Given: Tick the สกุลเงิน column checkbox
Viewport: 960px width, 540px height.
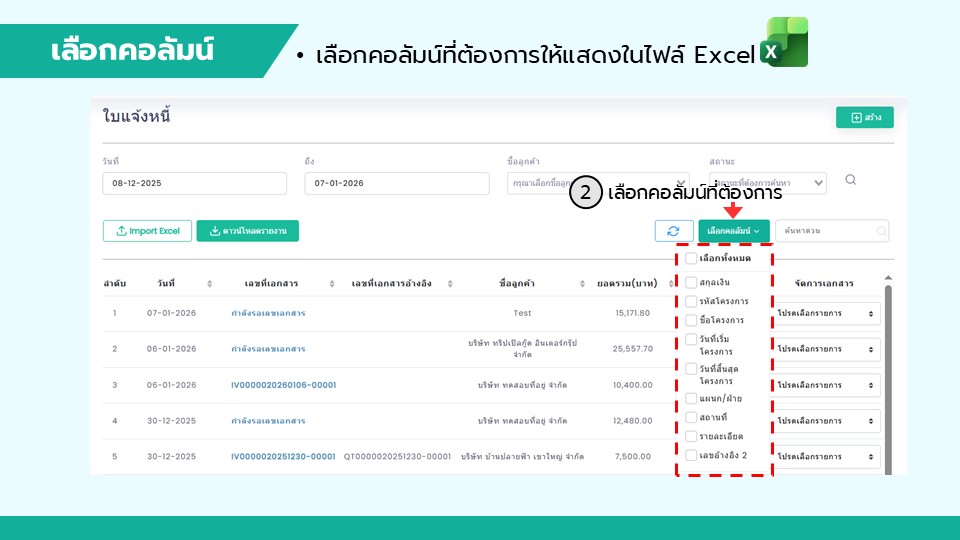Looking at the screenshot, I should coord(691,282).
